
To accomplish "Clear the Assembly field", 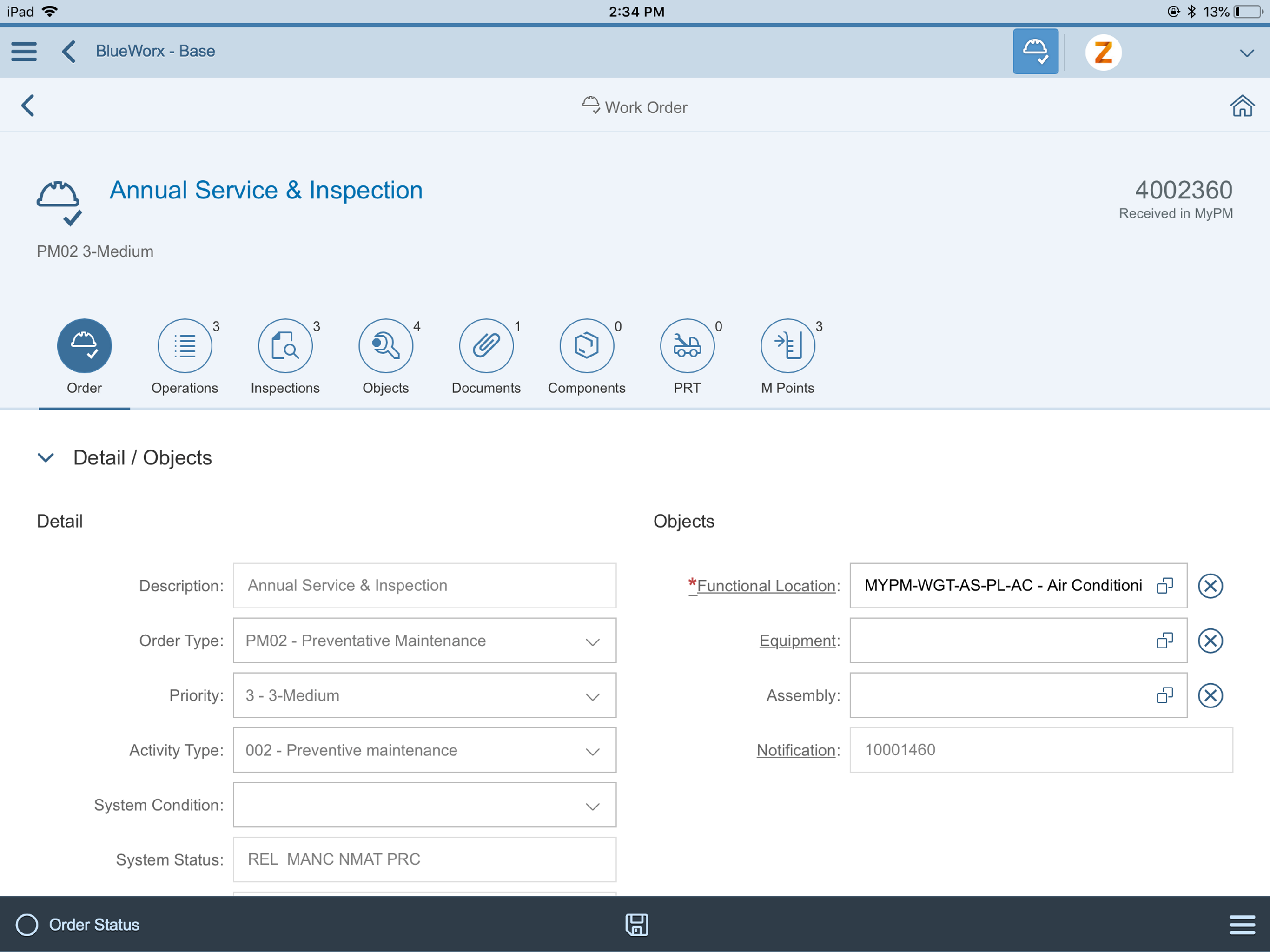I will coord(1210,695).
